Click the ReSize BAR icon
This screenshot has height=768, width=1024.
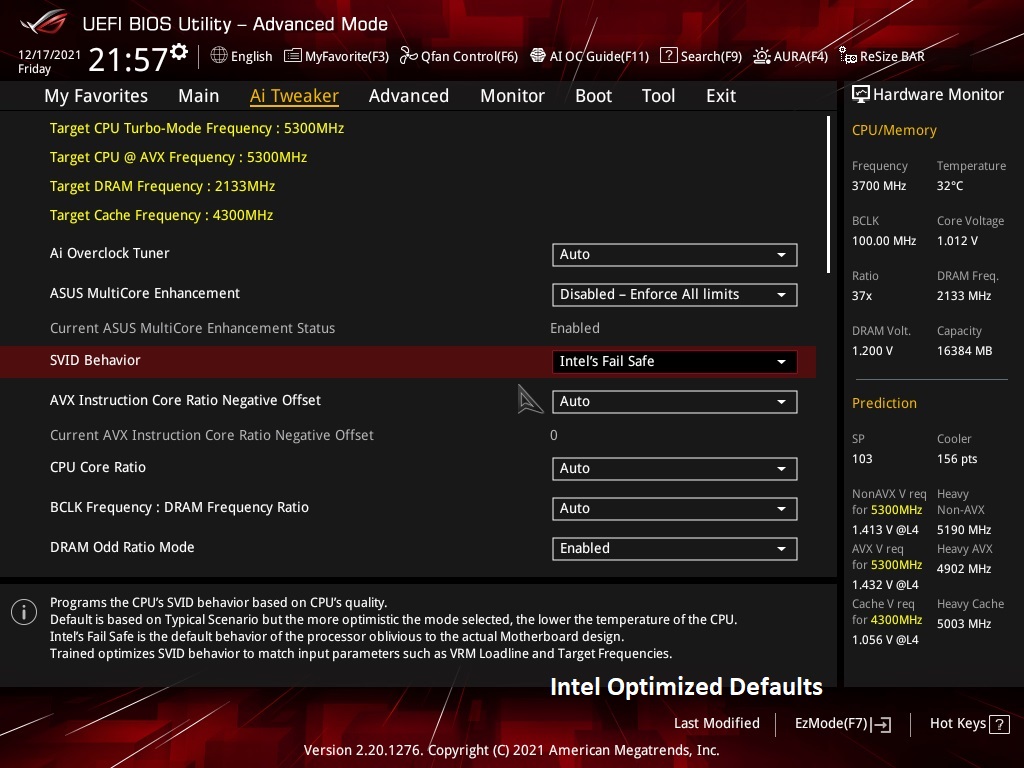(848, 56)
